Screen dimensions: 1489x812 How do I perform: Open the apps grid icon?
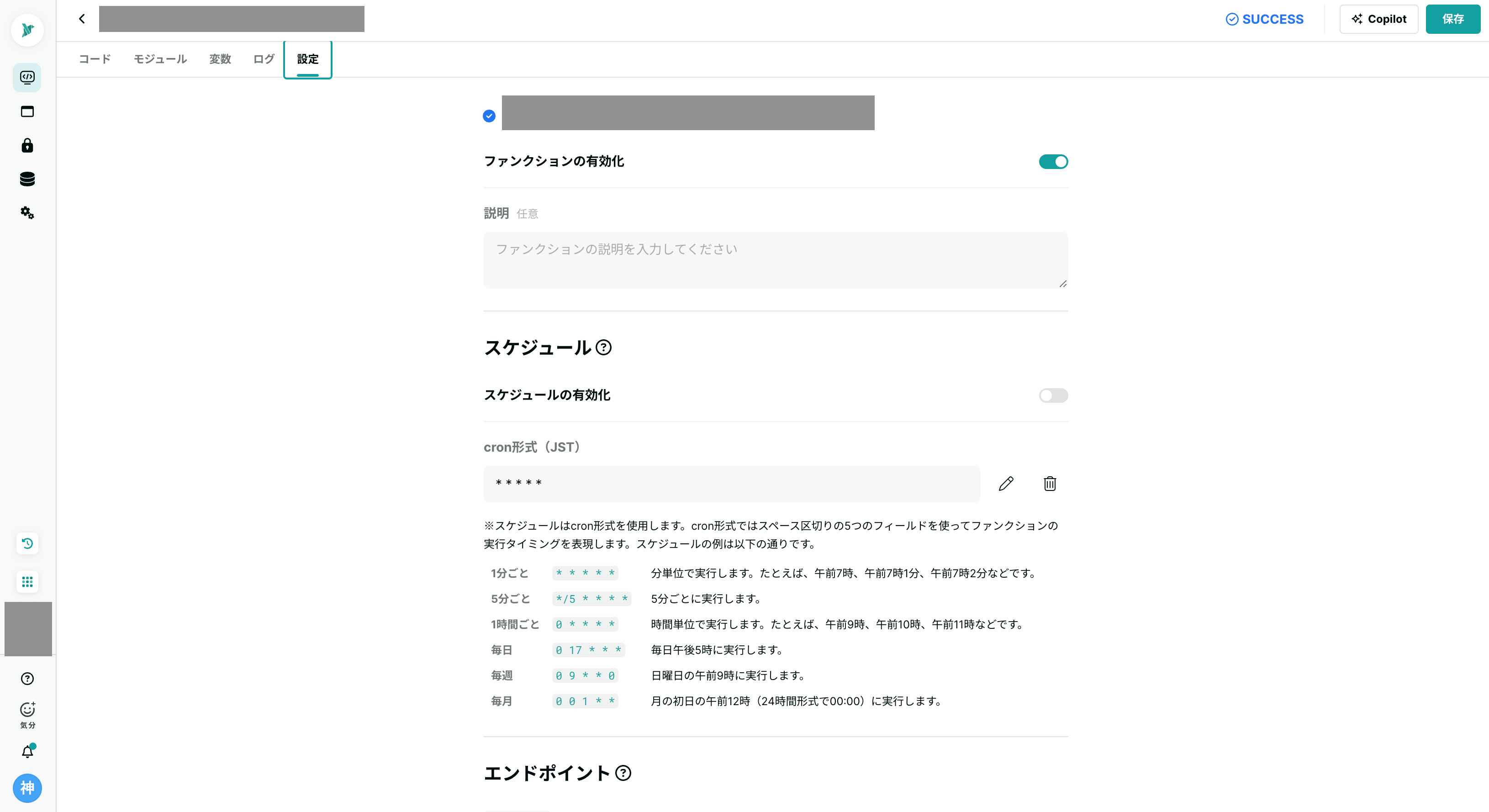point(27,581)
